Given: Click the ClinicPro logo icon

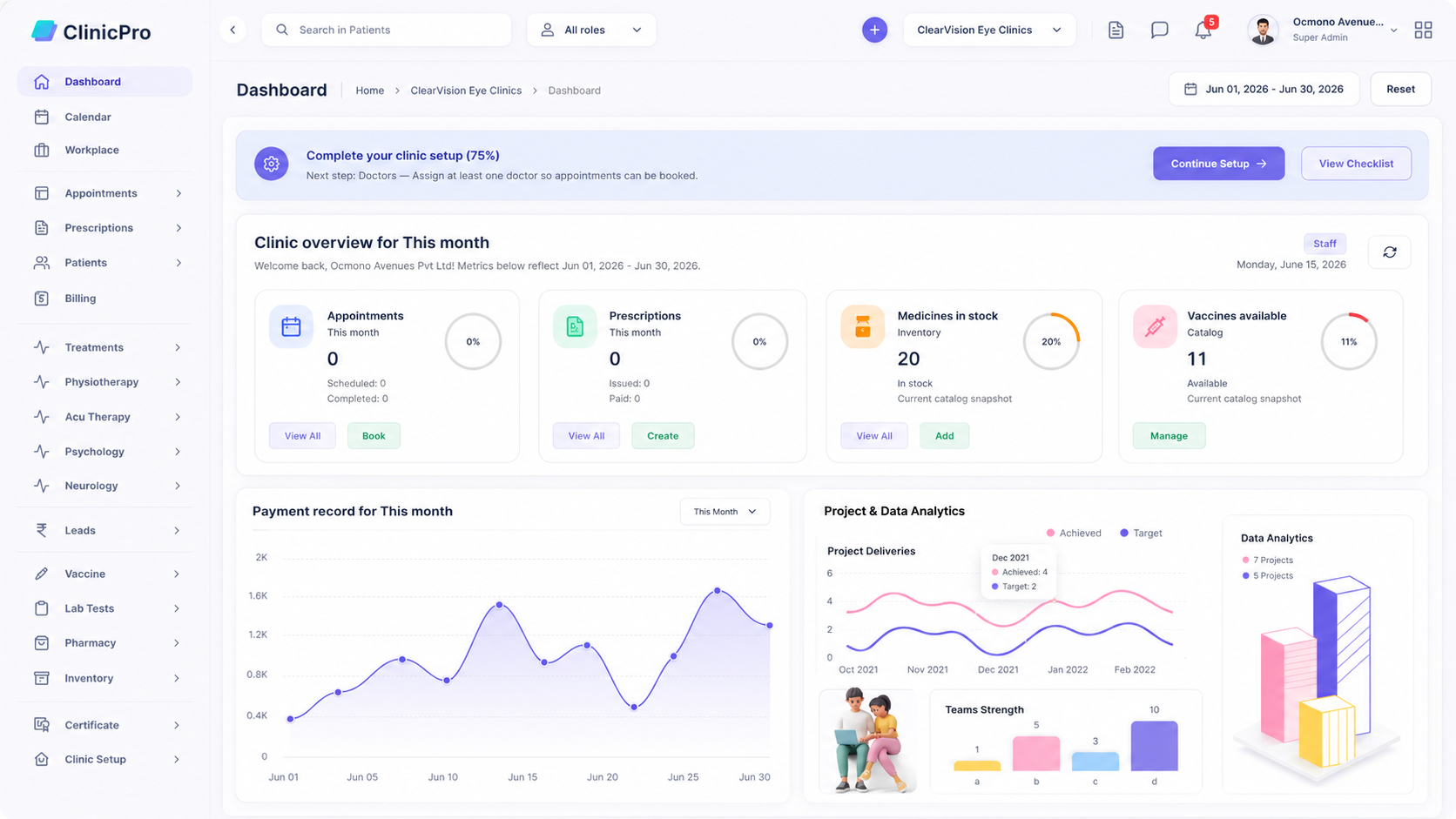Looking at the screenshot, I should (44, 31).
